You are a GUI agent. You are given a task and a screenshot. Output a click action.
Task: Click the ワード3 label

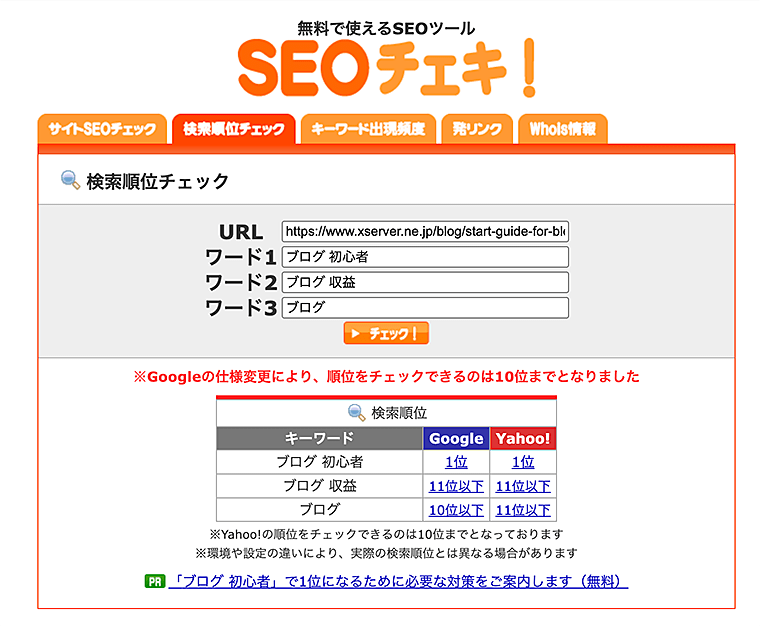point(241,308)
